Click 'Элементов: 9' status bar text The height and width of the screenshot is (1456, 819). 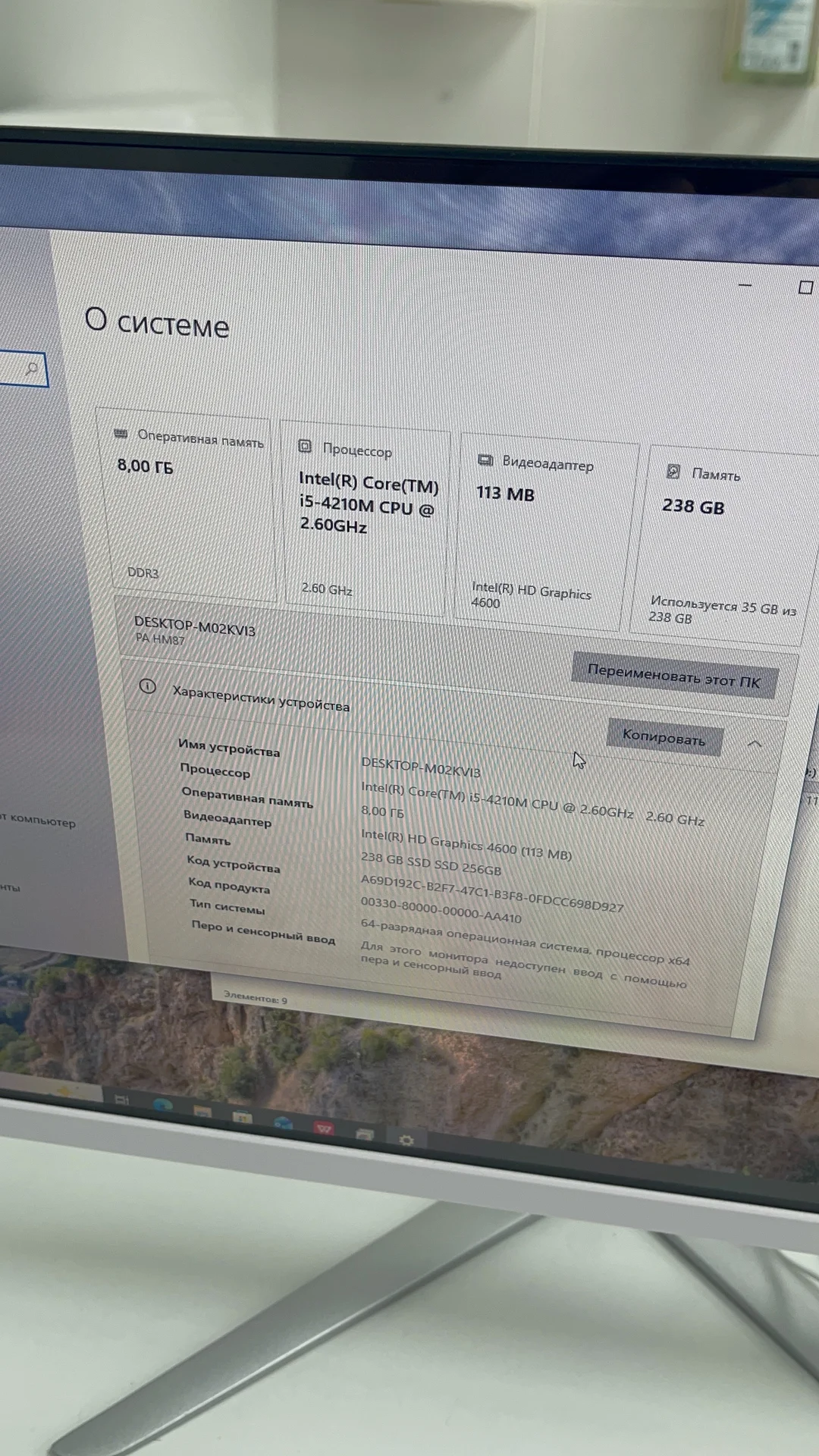(256, 997)
